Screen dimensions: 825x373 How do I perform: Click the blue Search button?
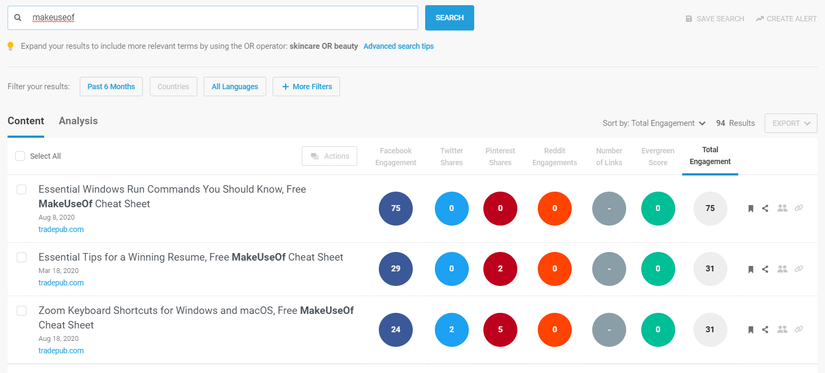pyautogui.click(x=449, y=18)
